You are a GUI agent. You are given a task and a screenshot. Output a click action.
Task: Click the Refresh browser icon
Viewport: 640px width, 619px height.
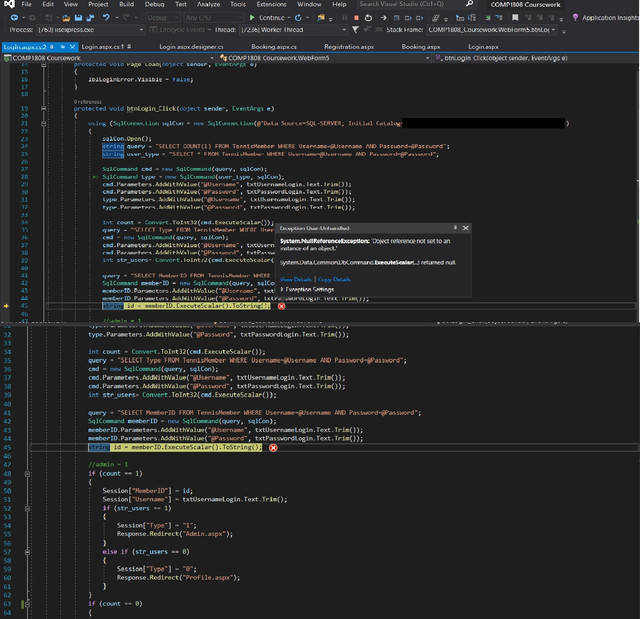point(298,18)
